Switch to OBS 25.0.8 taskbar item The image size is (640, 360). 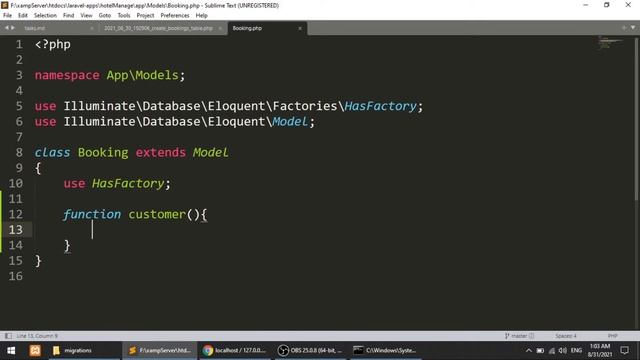310,350
